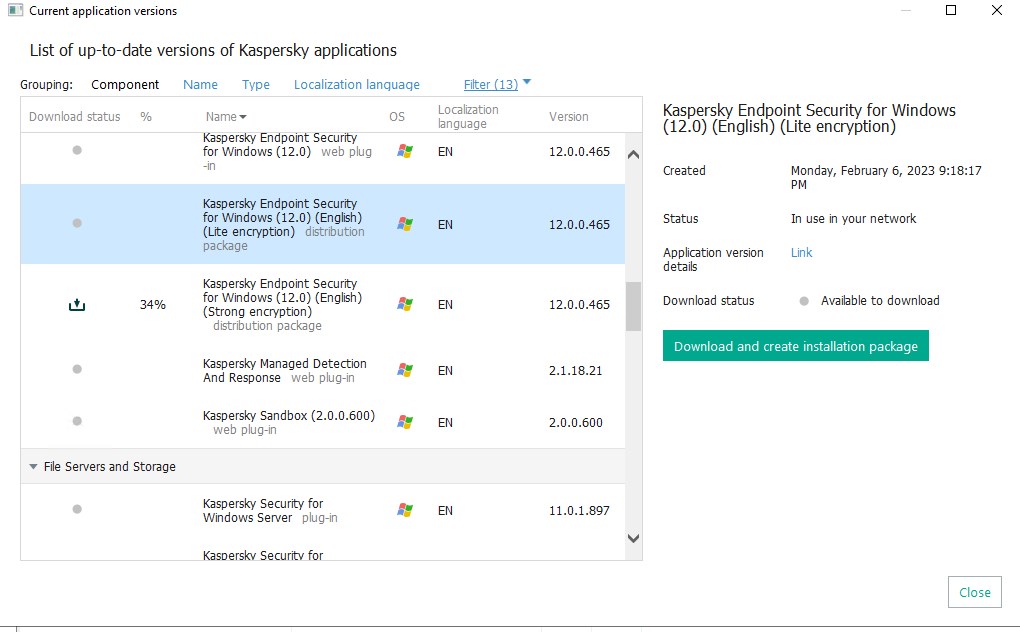Viewport: 1020px width, 632px height.
Task: Click gray status dot for Managed Detection row
Action: 77,369
